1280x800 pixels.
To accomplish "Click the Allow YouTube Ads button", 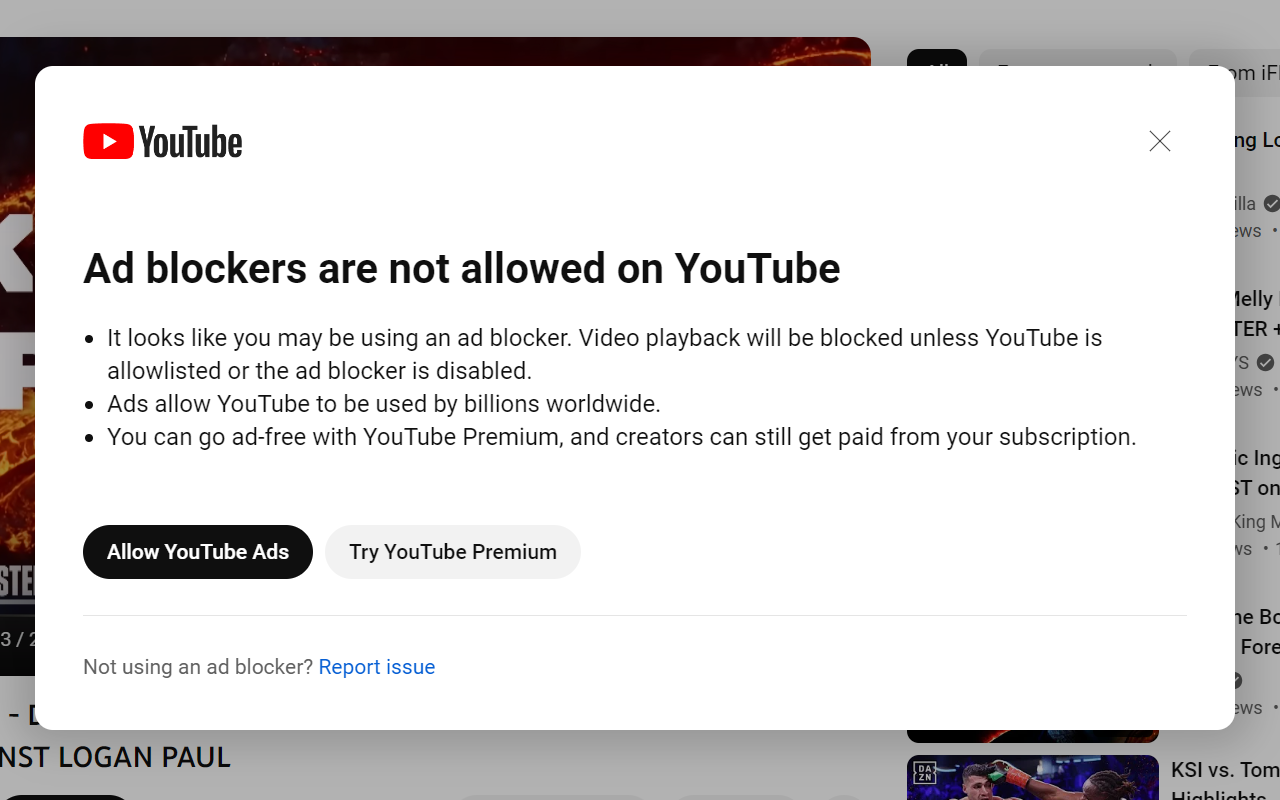I will point(197,551).
